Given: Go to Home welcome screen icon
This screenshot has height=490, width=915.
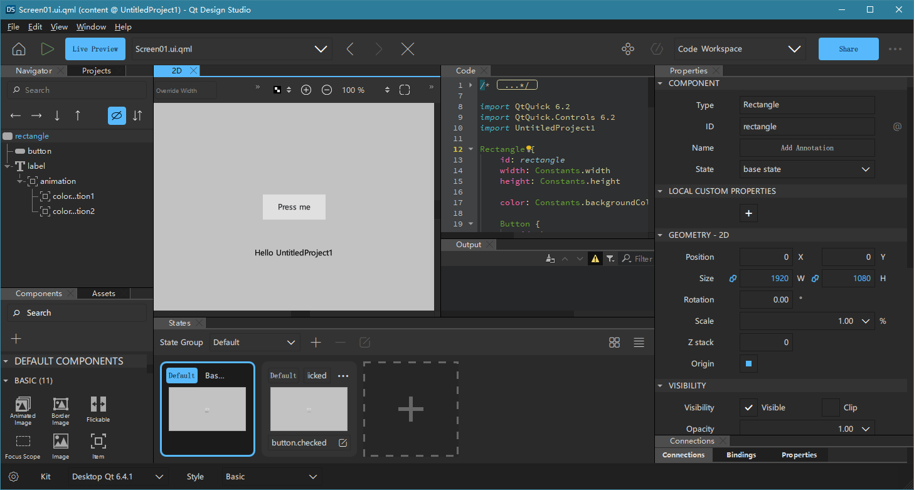Looking at the screenshot, I should pos(19,49).
